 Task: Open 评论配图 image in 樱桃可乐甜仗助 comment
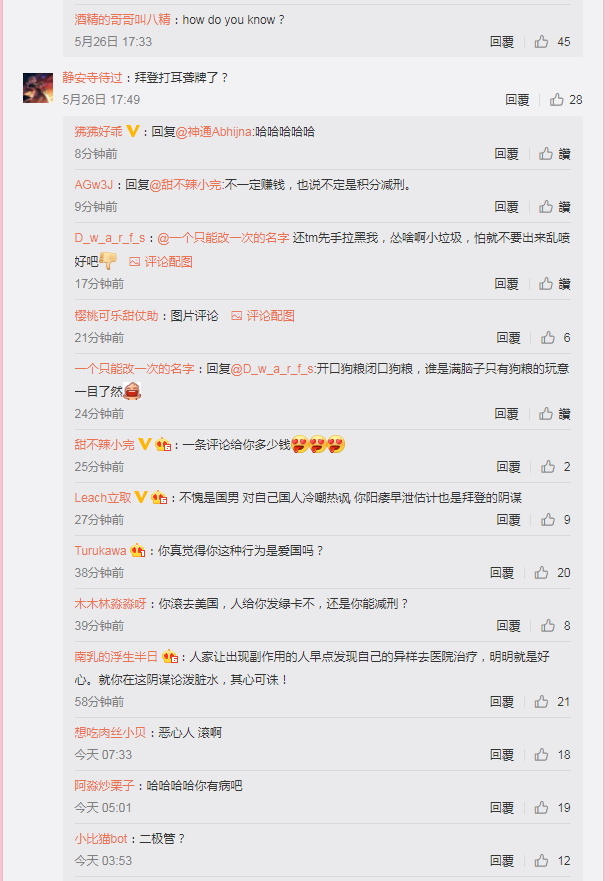point(263,316)
